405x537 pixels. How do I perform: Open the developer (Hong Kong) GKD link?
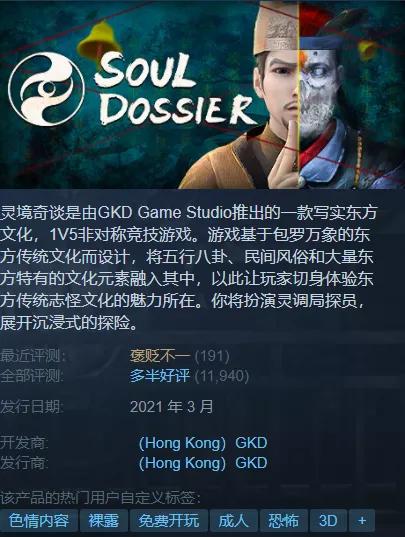203,443
